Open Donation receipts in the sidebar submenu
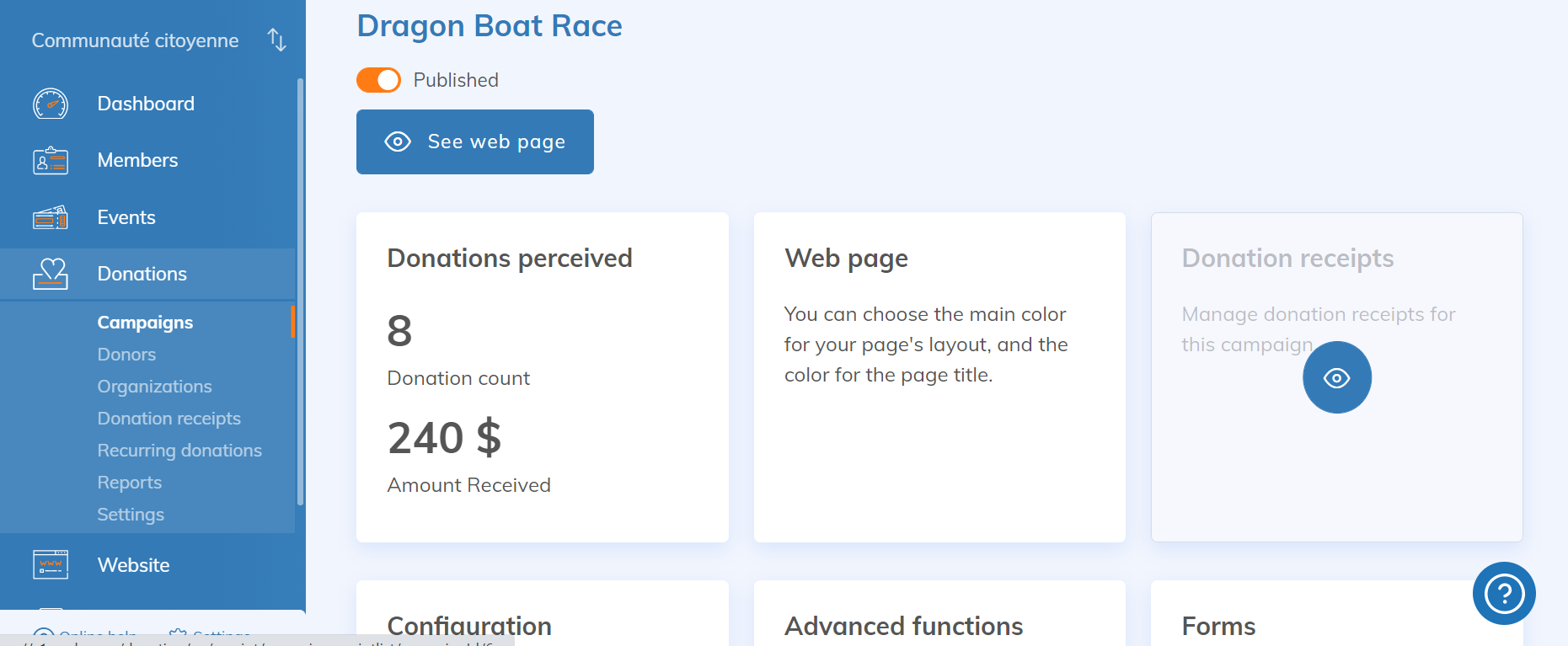This screenshot has width=1568, height=646. 169,419
